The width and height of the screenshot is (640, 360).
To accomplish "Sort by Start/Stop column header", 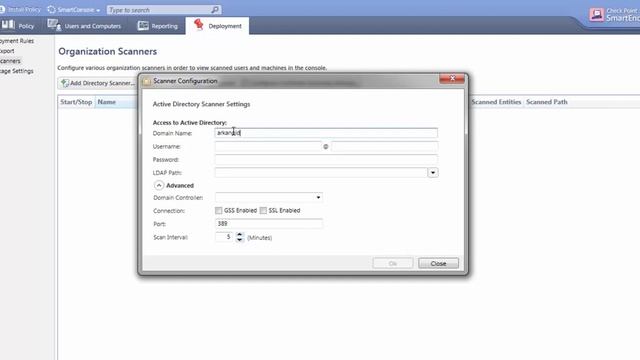I will [76, 102].
